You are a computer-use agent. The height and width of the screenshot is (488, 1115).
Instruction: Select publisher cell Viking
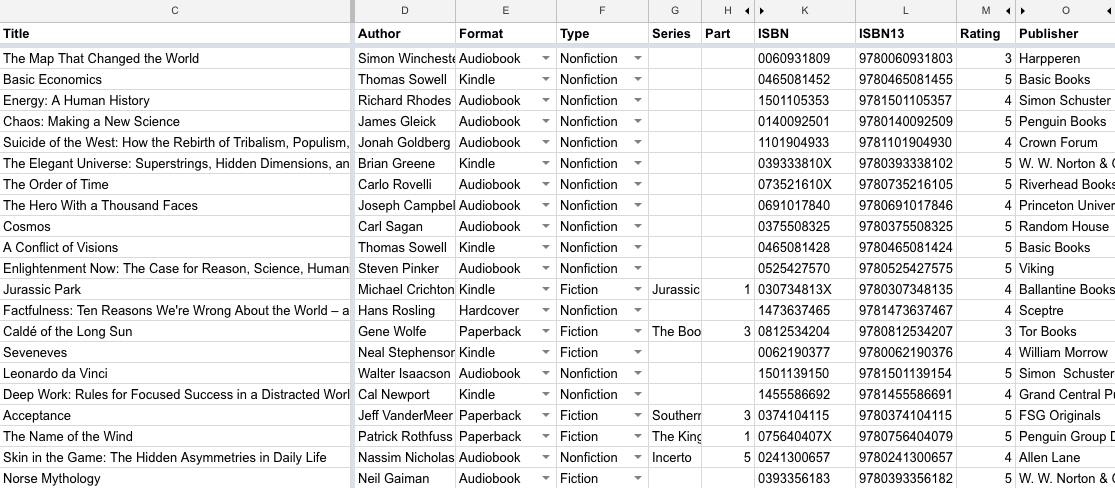click(x=1065, y=268)
